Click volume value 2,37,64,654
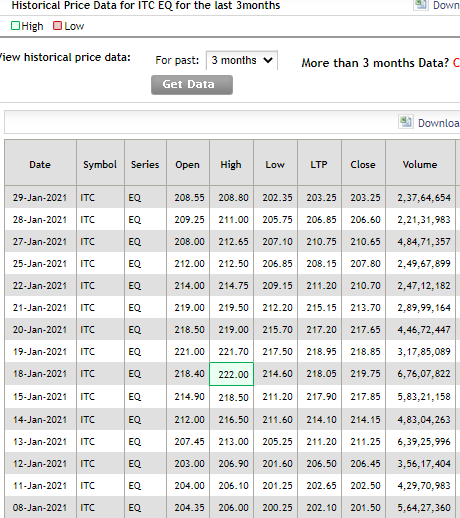460x518 pixels. [424, 198]
